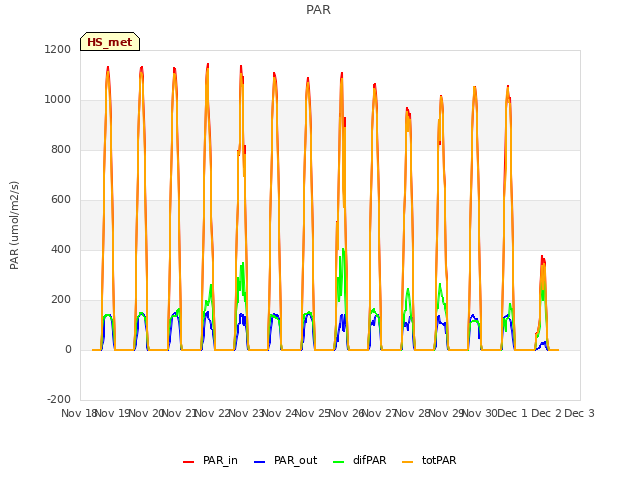
Task: Click the blue PAR_out legend swatch
Action: tap(259, 462)
